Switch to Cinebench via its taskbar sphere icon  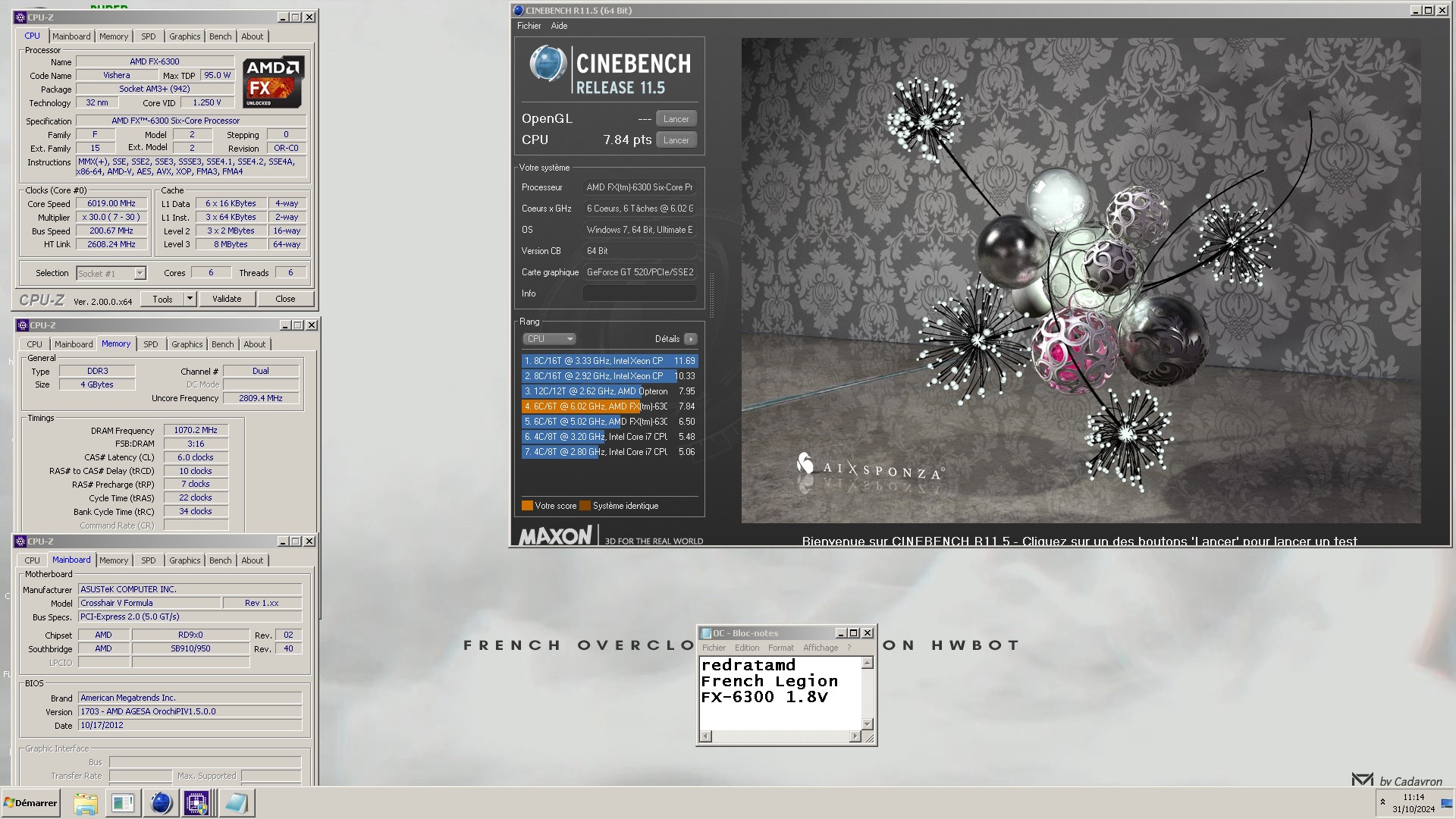point(160,803)
